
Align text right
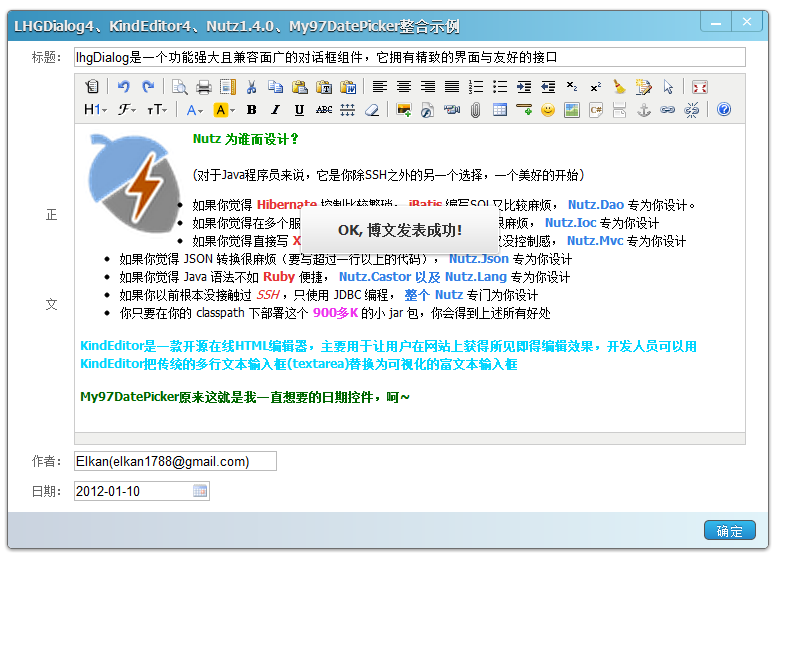point(428,87)
